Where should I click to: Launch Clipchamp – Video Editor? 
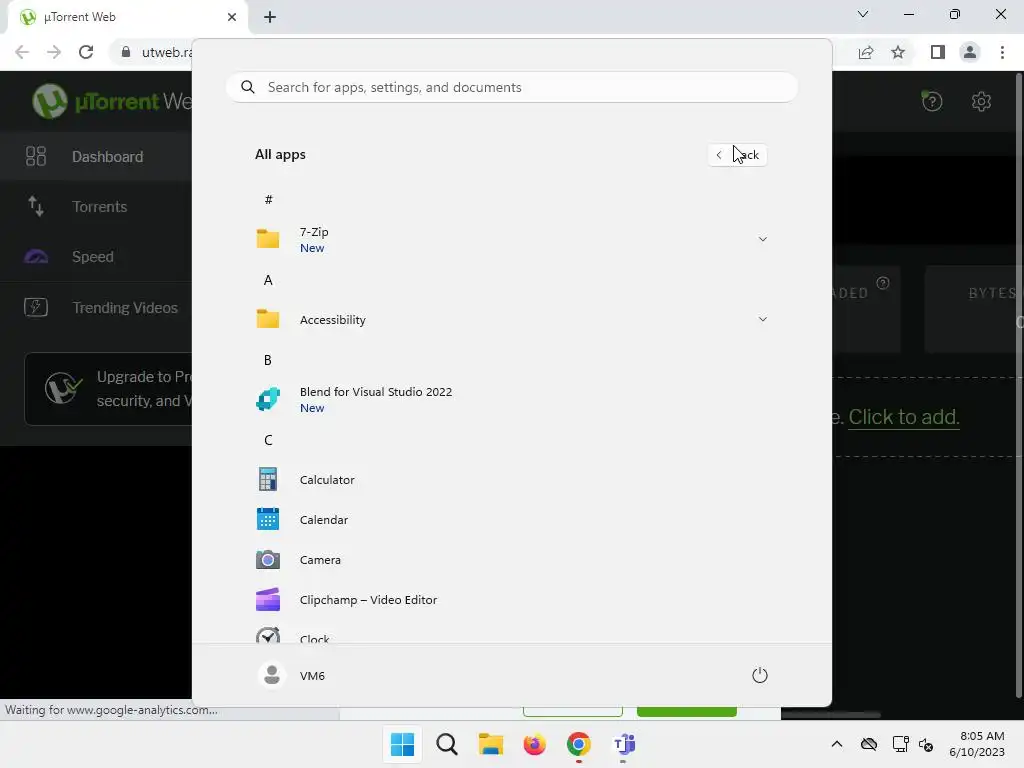click(511, 600)
